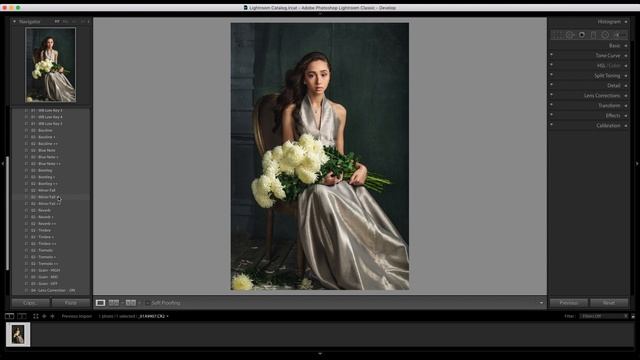Go forward using the right arrow
640x360 pixels.
tap(52, 316)
